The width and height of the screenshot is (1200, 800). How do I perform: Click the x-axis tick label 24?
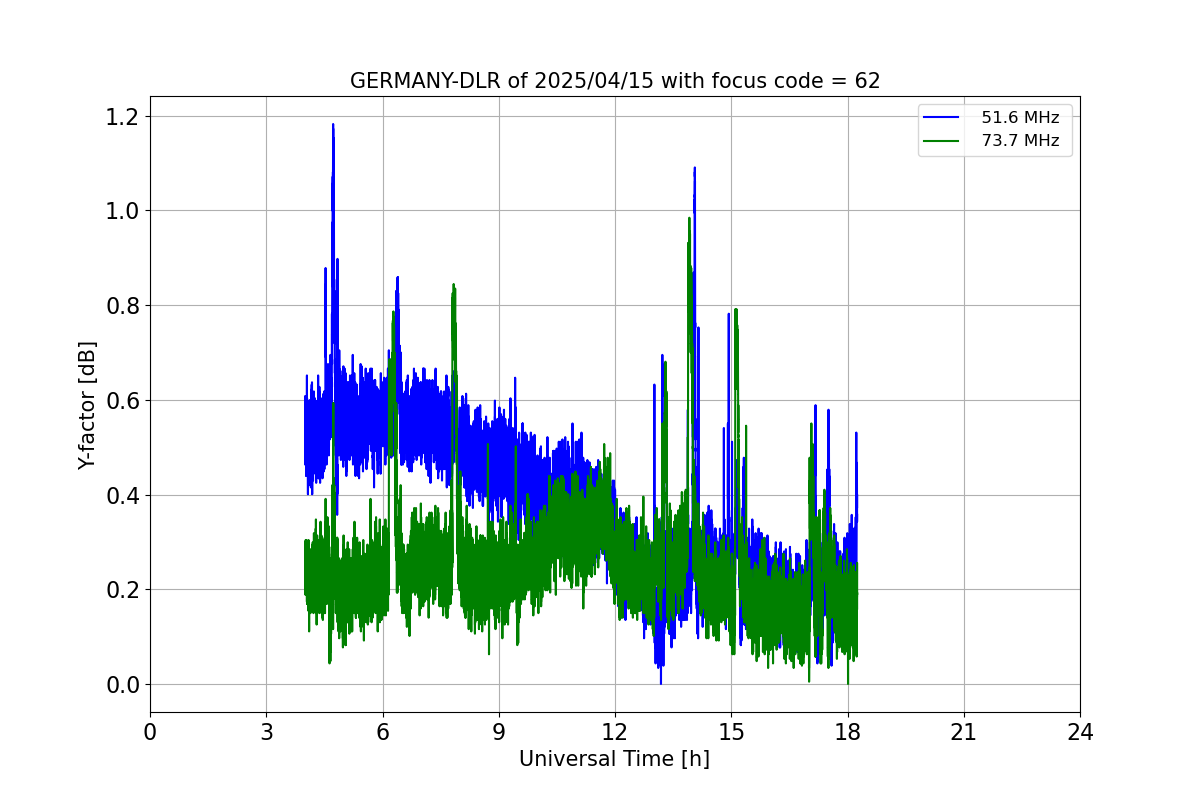click(x=1080, y=732)
